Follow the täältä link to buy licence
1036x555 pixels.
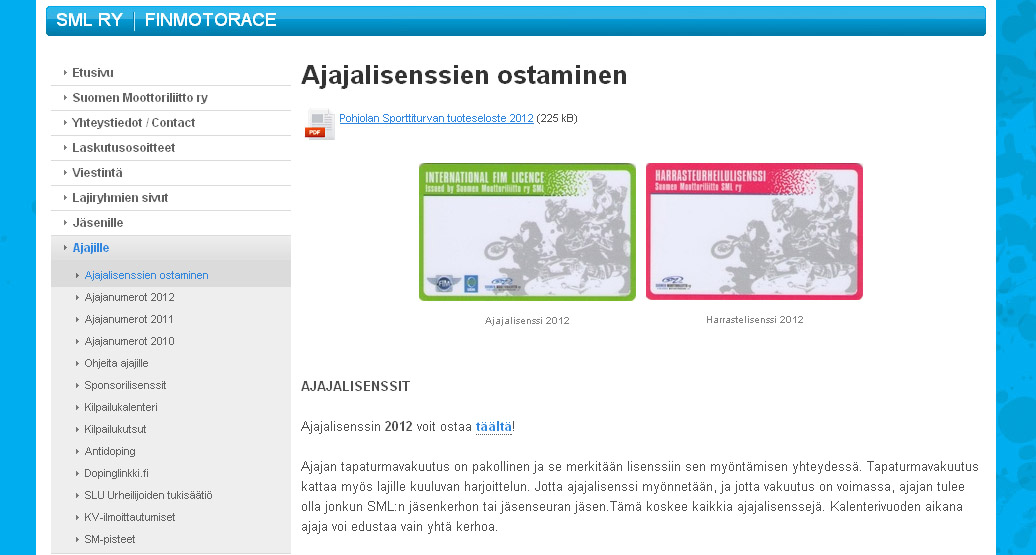click(x=494, y=427)
